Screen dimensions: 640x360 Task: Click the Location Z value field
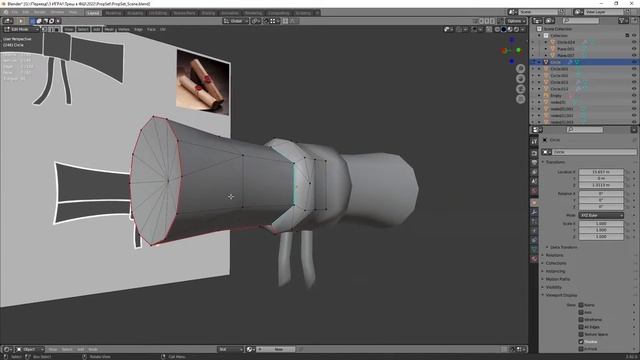(x=601, y=185)
